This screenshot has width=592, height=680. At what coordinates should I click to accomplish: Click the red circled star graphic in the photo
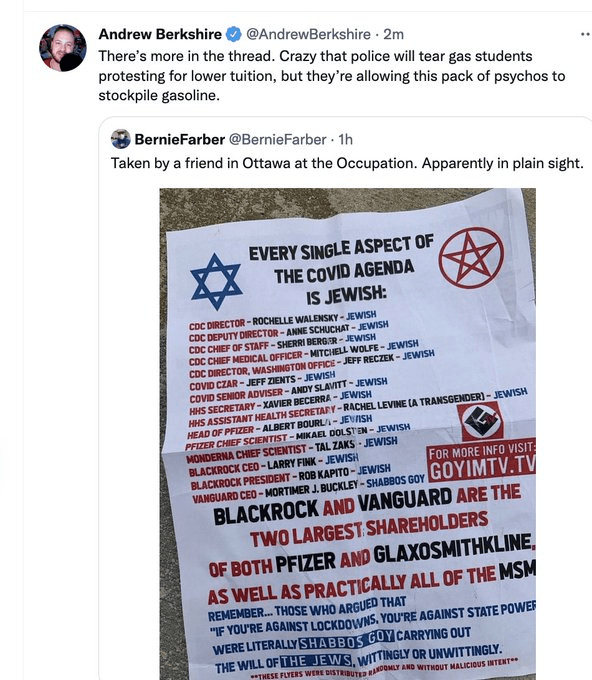[471, 258]
